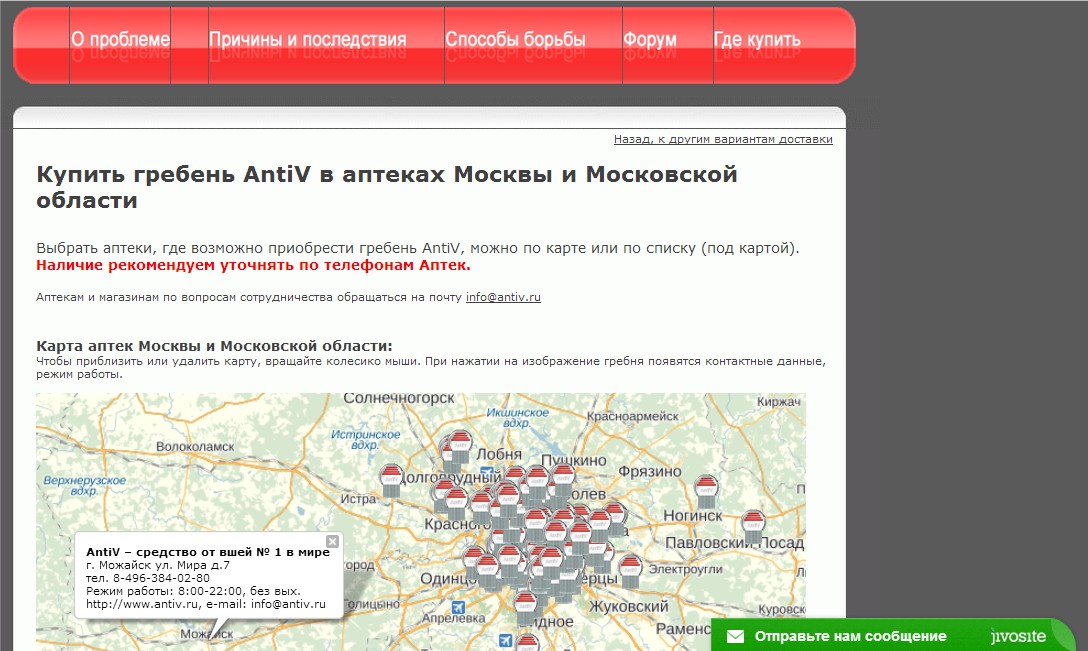Click the airport icon near Долгопрудный
This screenshot has width=1088, height=651.
(487, 473)
